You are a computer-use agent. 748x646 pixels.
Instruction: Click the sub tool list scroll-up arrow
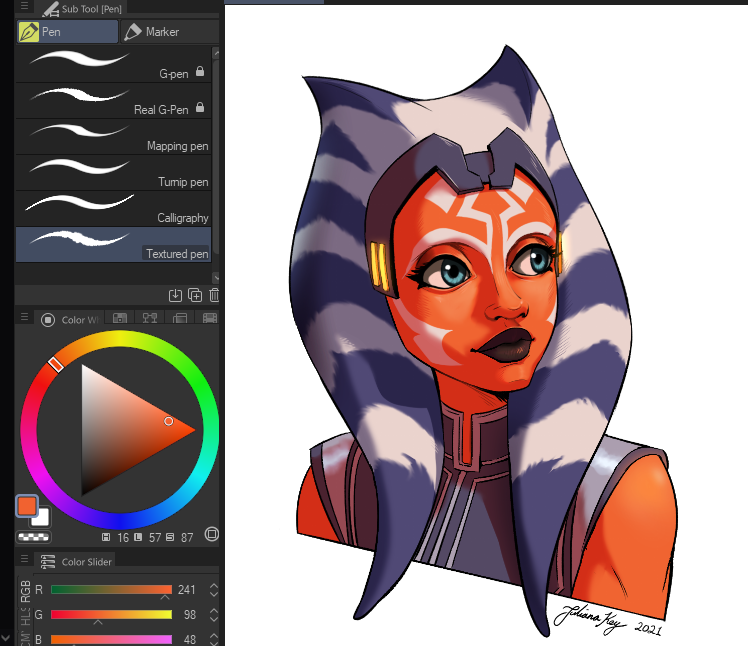tap(216, 52)
